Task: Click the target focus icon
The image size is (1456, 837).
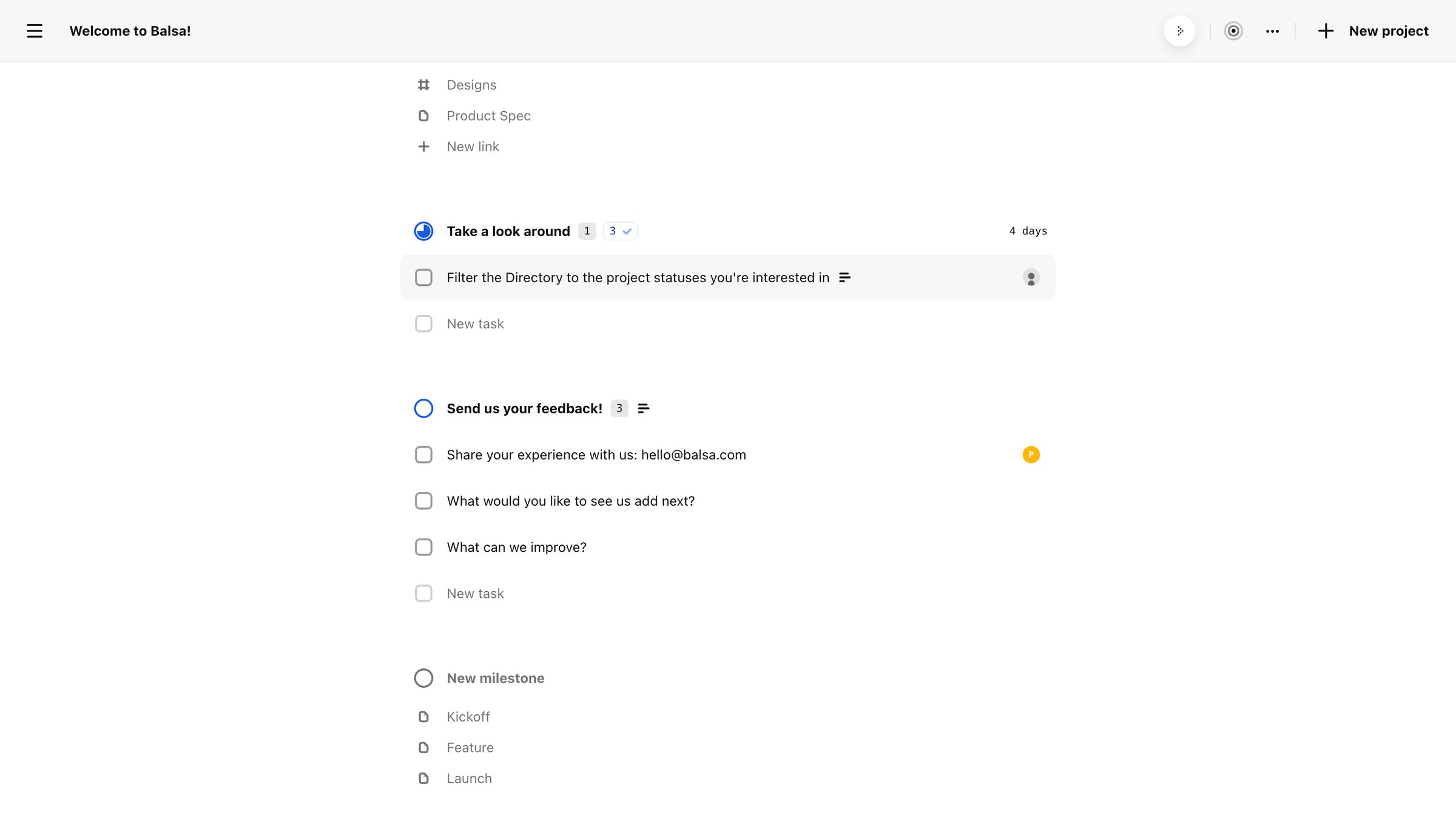Action: (x=1233, y=31)
